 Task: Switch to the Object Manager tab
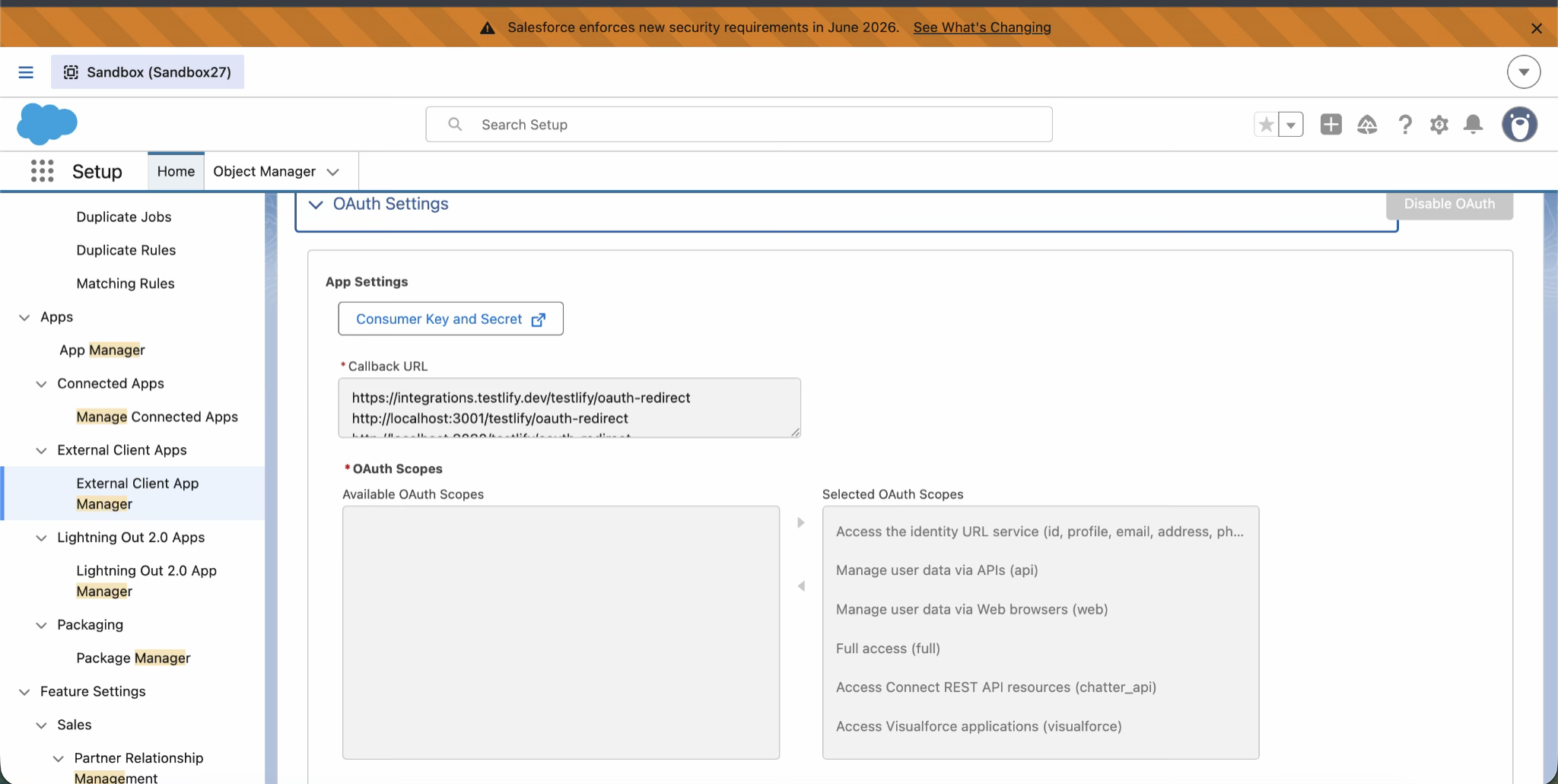264,171
